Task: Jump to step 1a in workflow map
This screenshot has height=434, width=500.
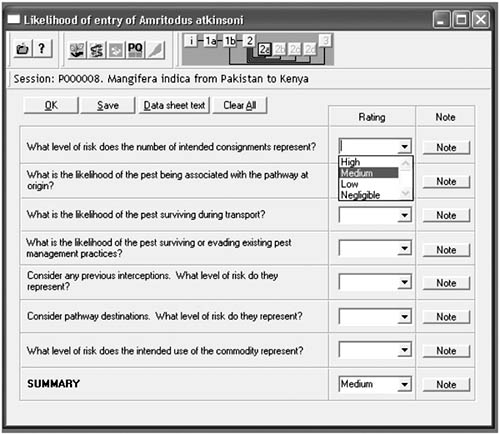Action: coord(210,41)
